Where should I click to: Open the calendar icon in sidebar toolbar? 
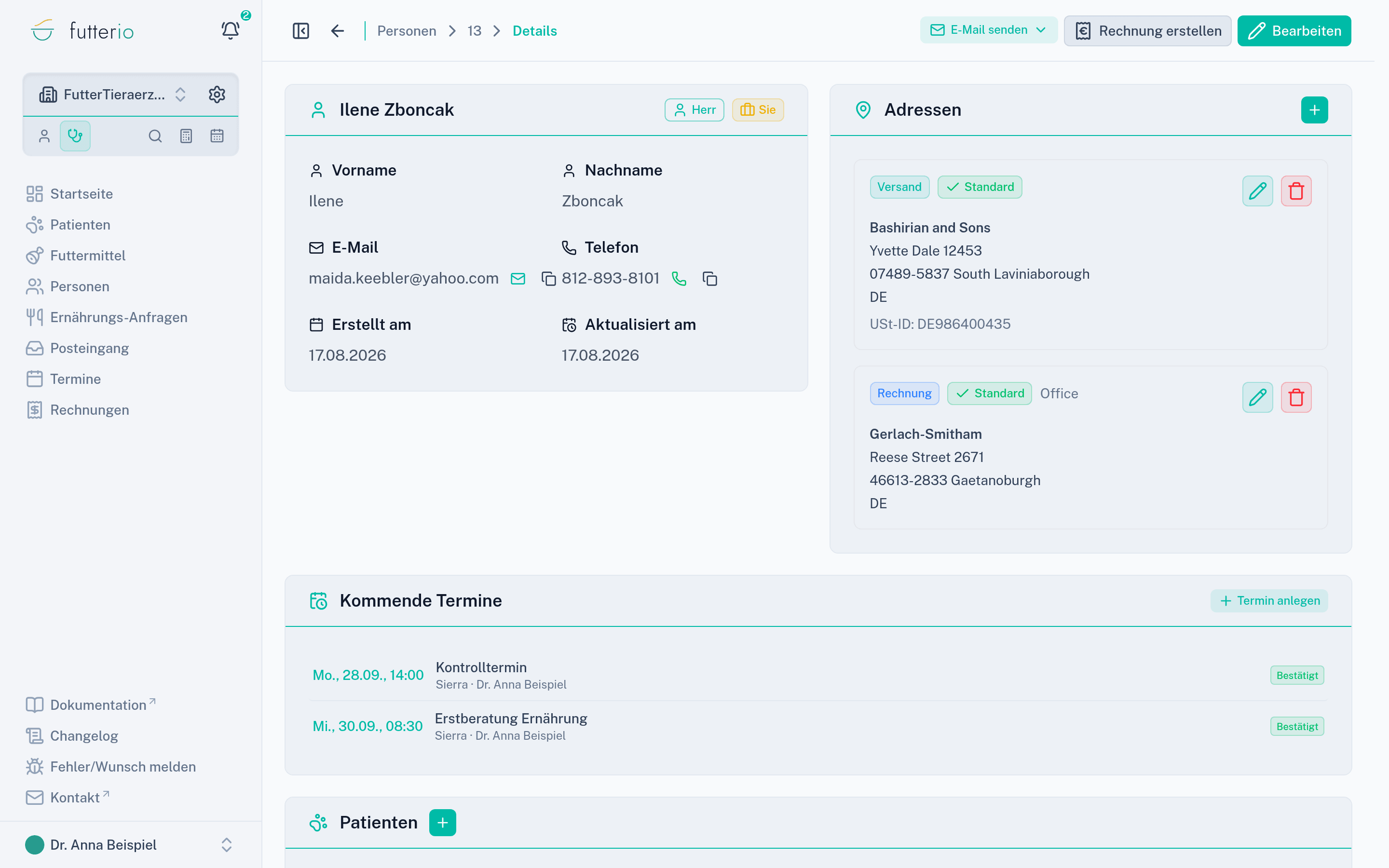217,136
